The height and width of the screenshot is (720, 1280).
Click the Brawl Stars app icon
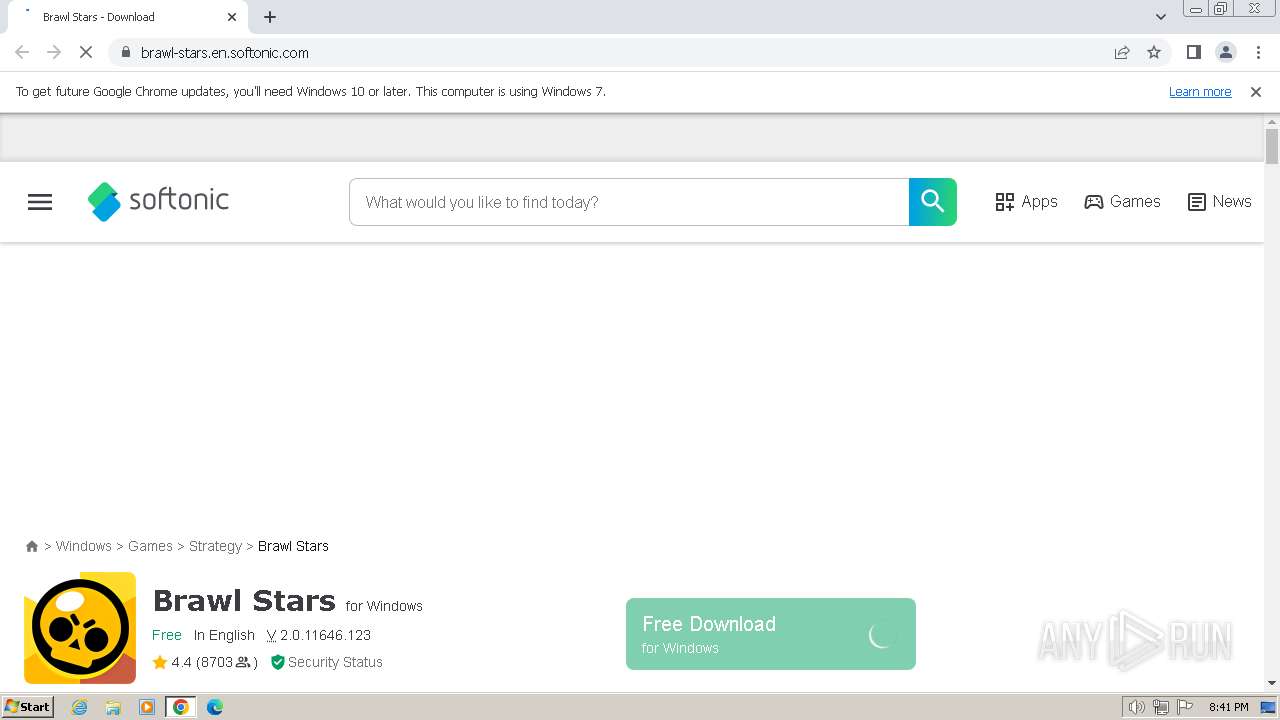tap(80, 628)
